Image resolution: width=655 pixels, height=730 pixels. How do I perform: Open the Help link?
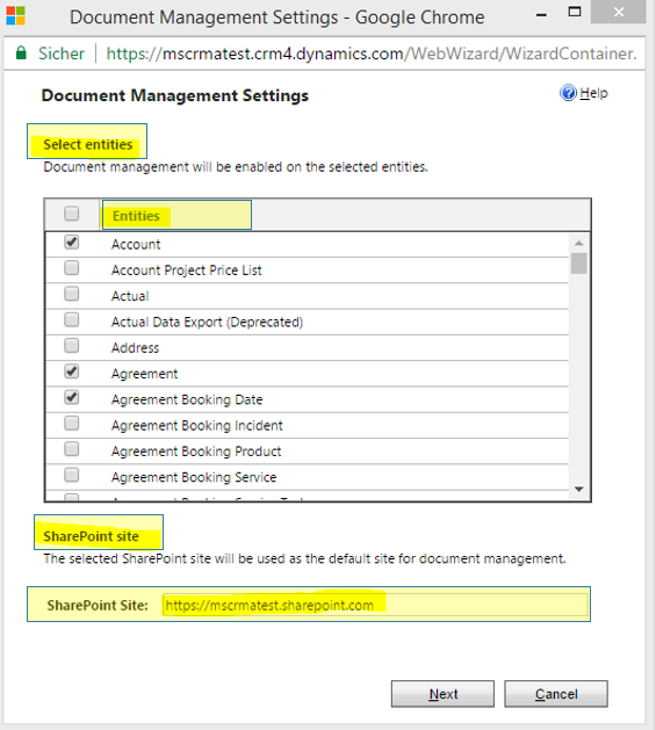pyautogui.click(x=594, y=93)
